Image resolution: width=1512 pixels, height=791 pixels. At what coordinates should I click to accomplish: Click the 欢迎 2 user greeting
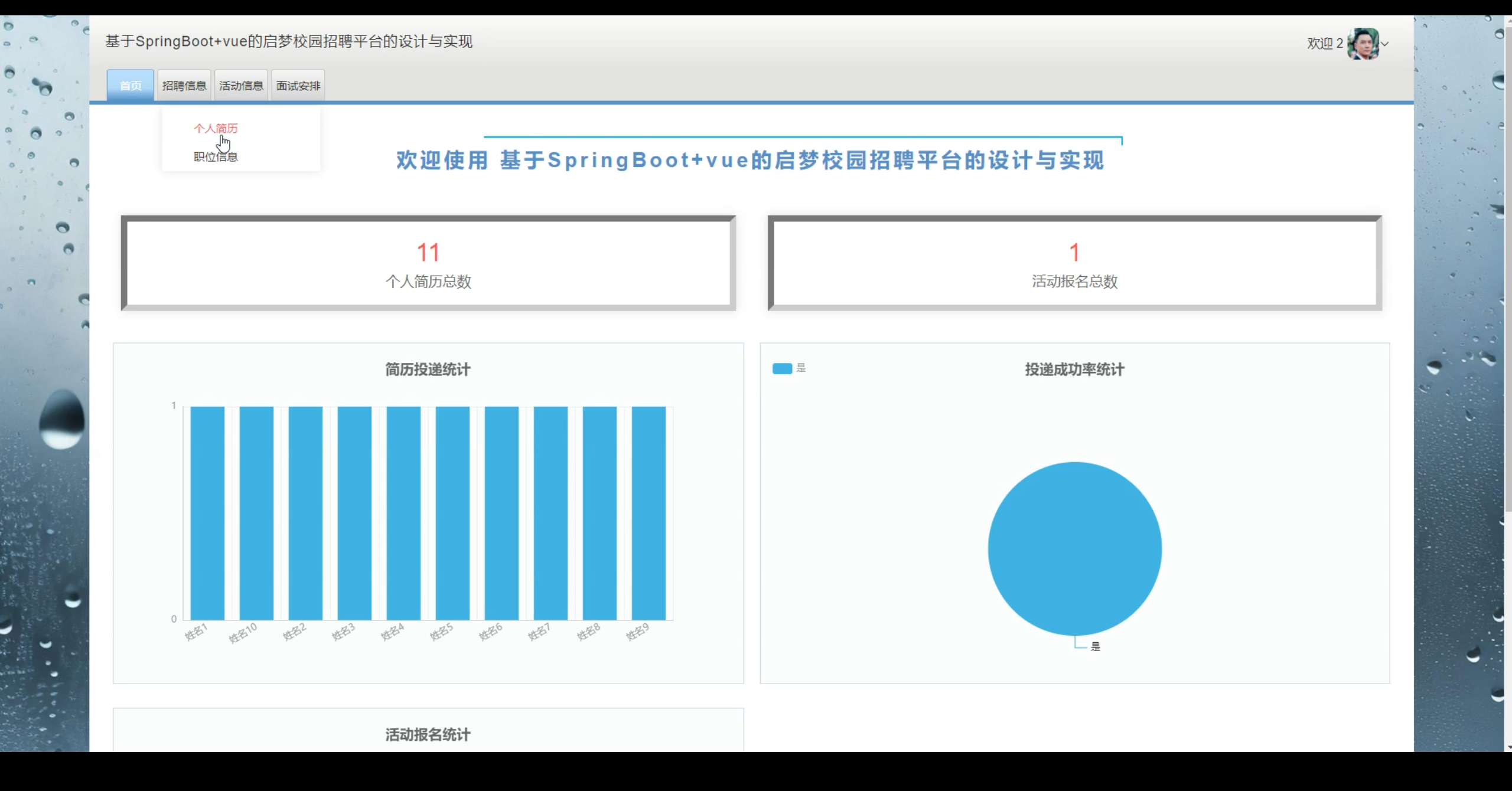(x=1325, y=44)
